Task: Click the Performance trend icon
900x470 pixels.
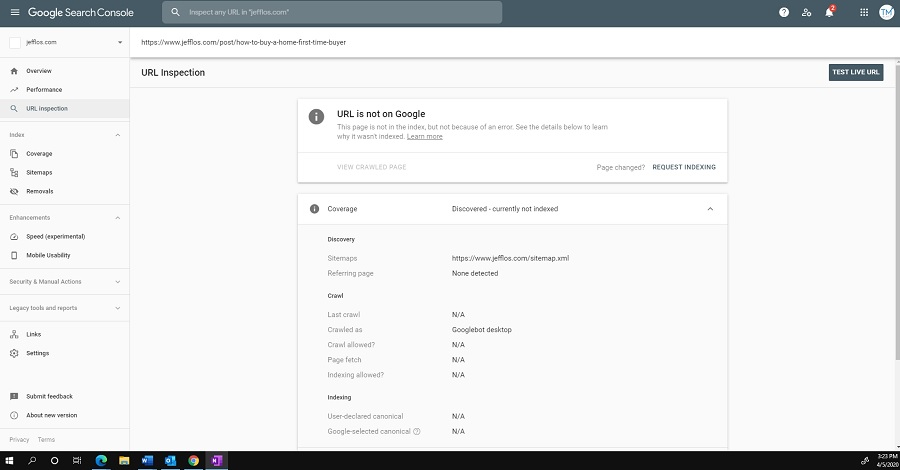Action: click(x=14, y=90)
